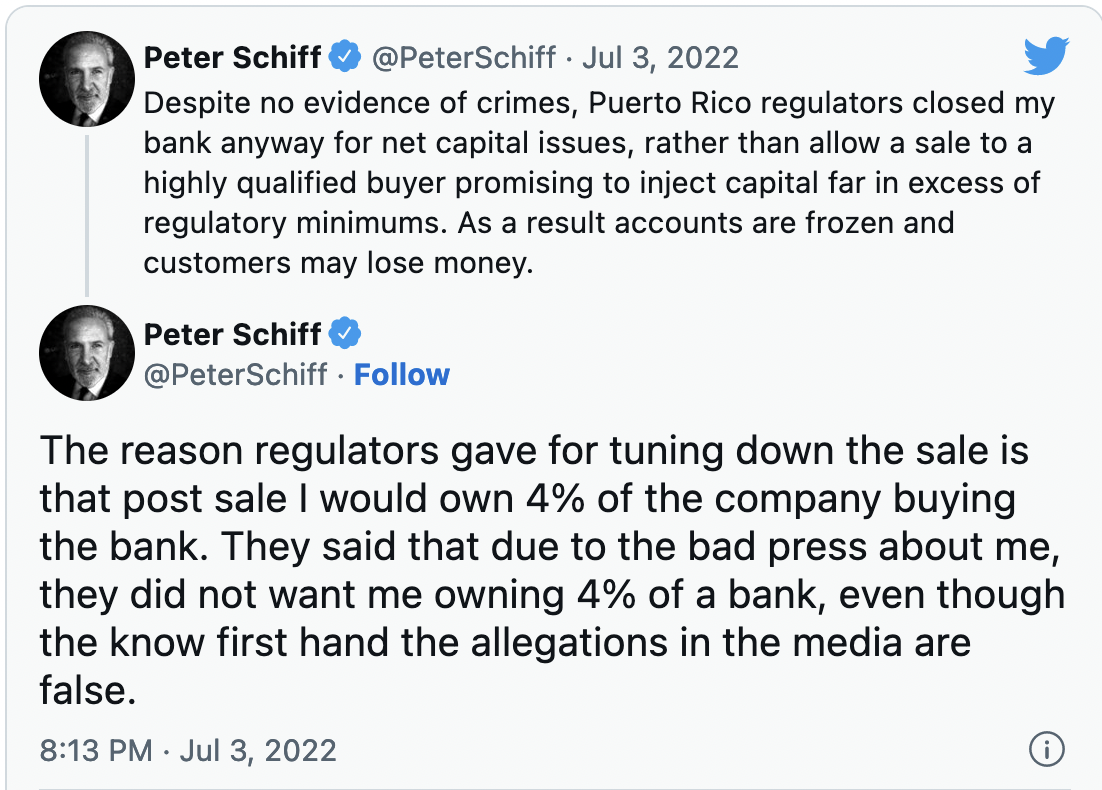This screenshot has height=790, width=1102.
Task: Open the "8:13 PM · Jul 3, 2022" timestamp
Action: click(188, 750)
